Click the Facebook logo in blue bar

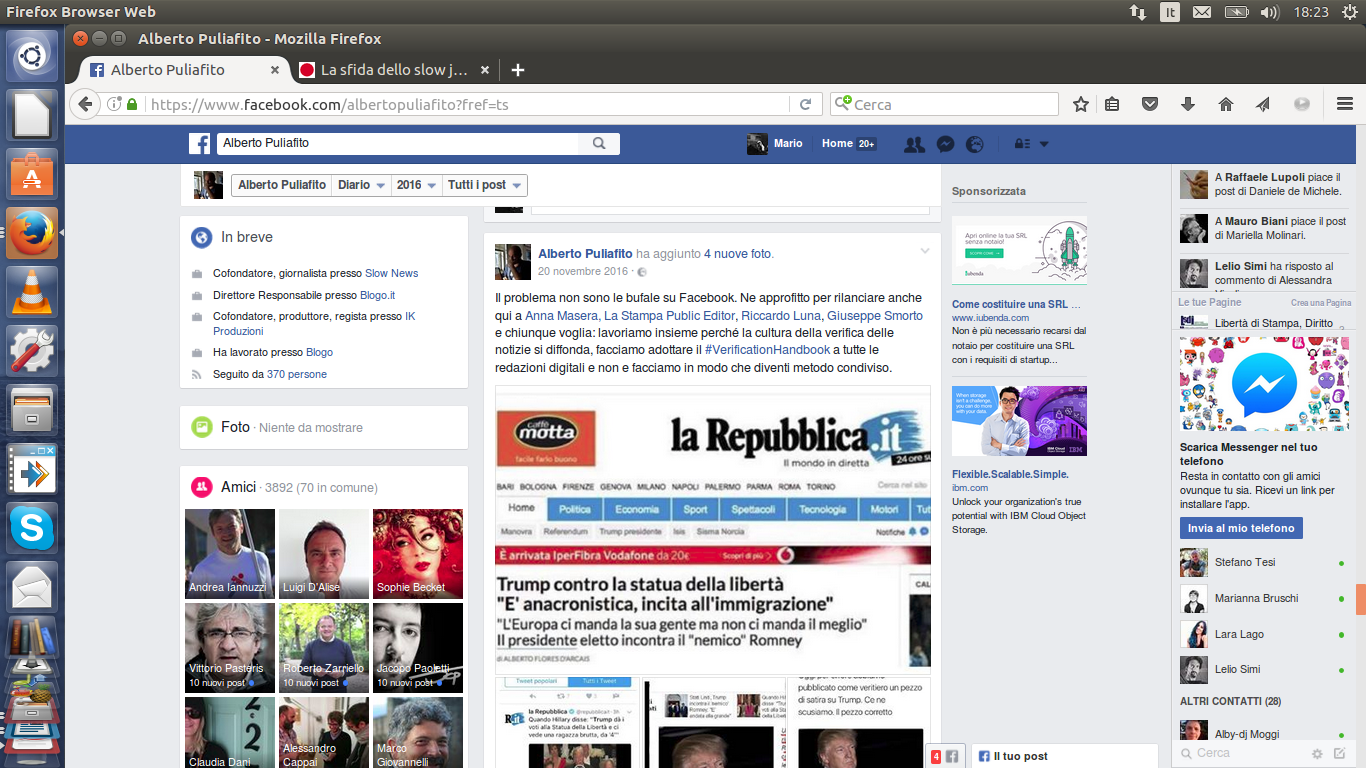[200, 144]
